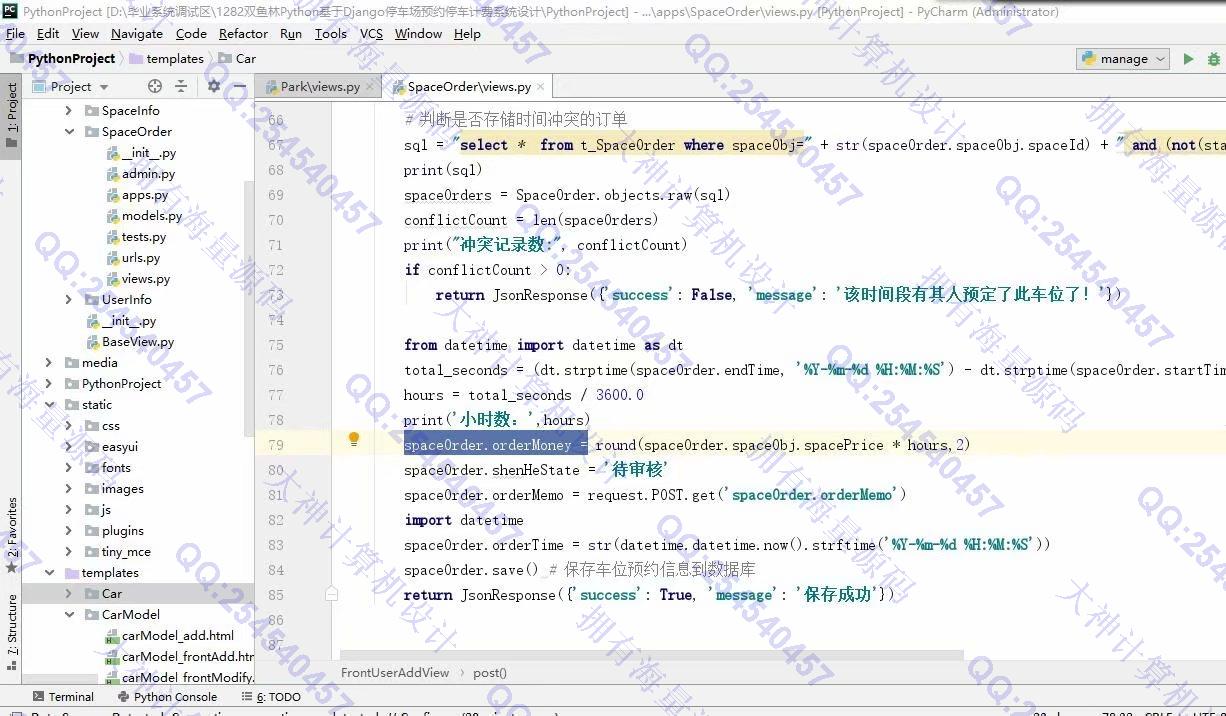Open the Project view selector dropdown

tap(70, 86)
